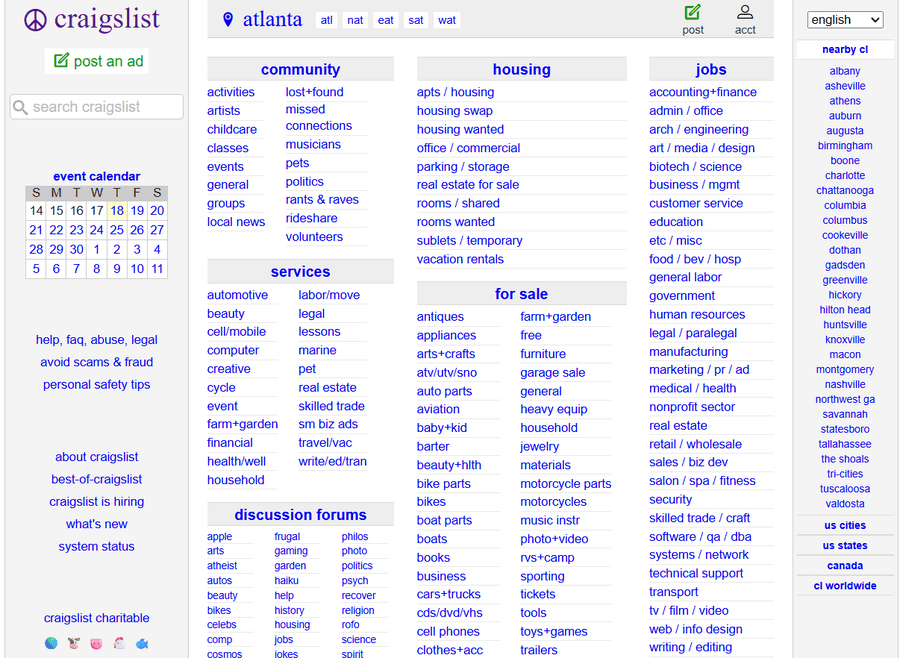Click the green post icon in header
Image resolution: width=900 pixels, height=658 pixels.
click(x=693, y=12)
